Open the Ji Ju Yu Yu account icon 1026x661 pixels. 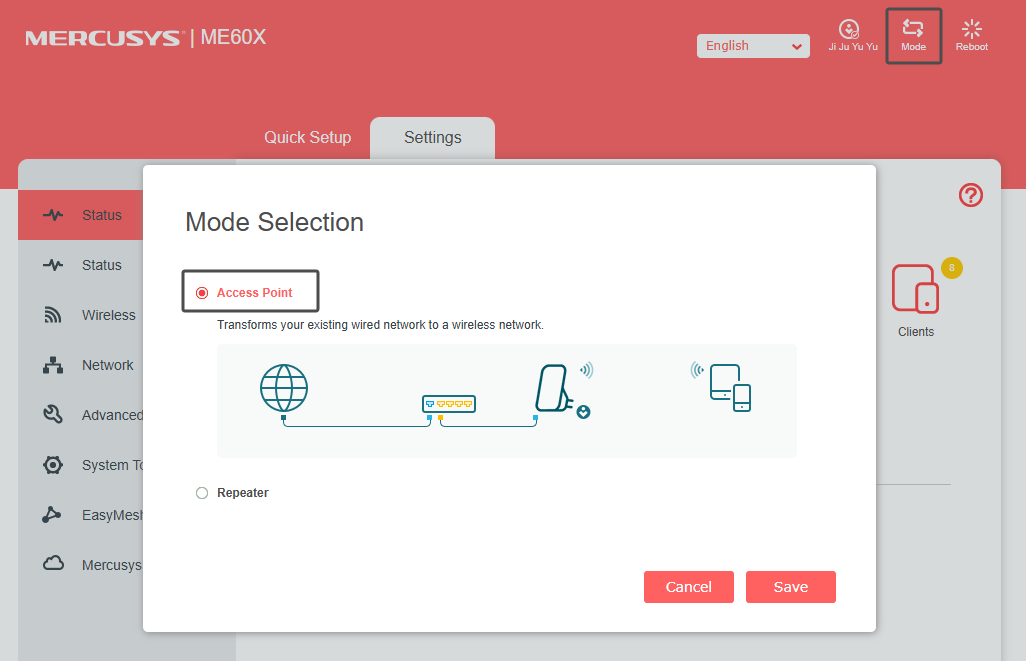(849, 30)
